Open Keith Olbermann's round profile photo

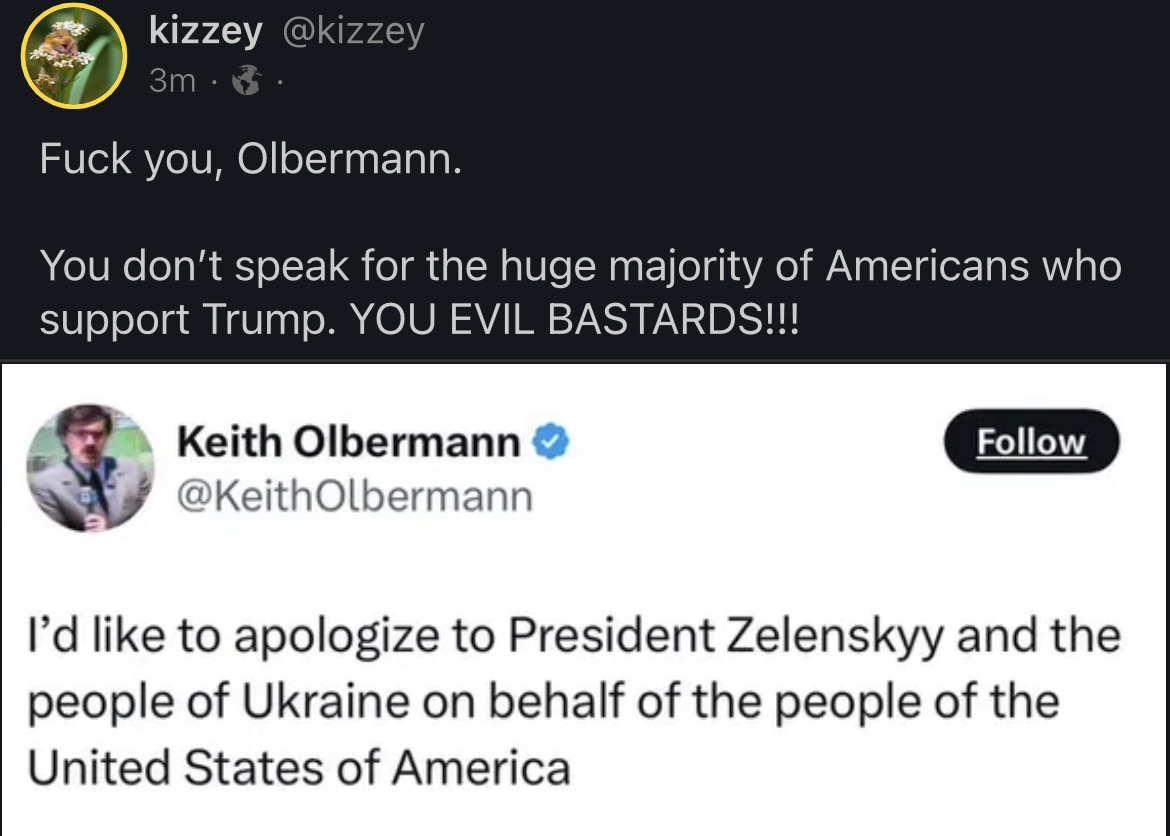[x=89, y=468]
